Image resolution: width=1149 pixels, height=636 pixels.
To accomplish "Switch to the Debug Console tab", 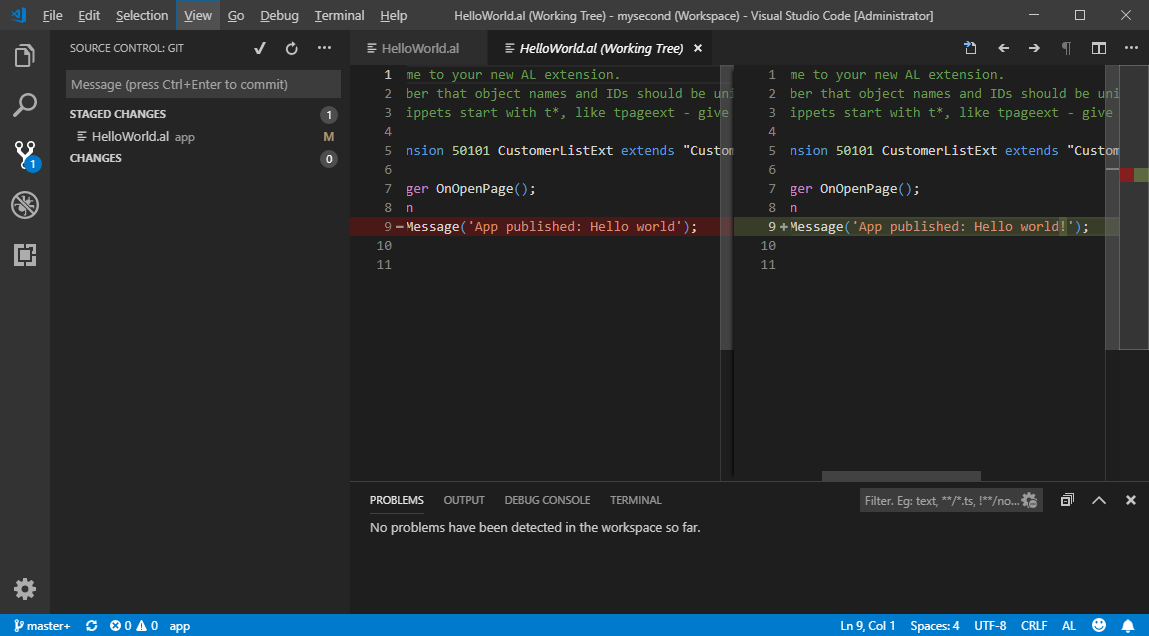I will point(547,500).
